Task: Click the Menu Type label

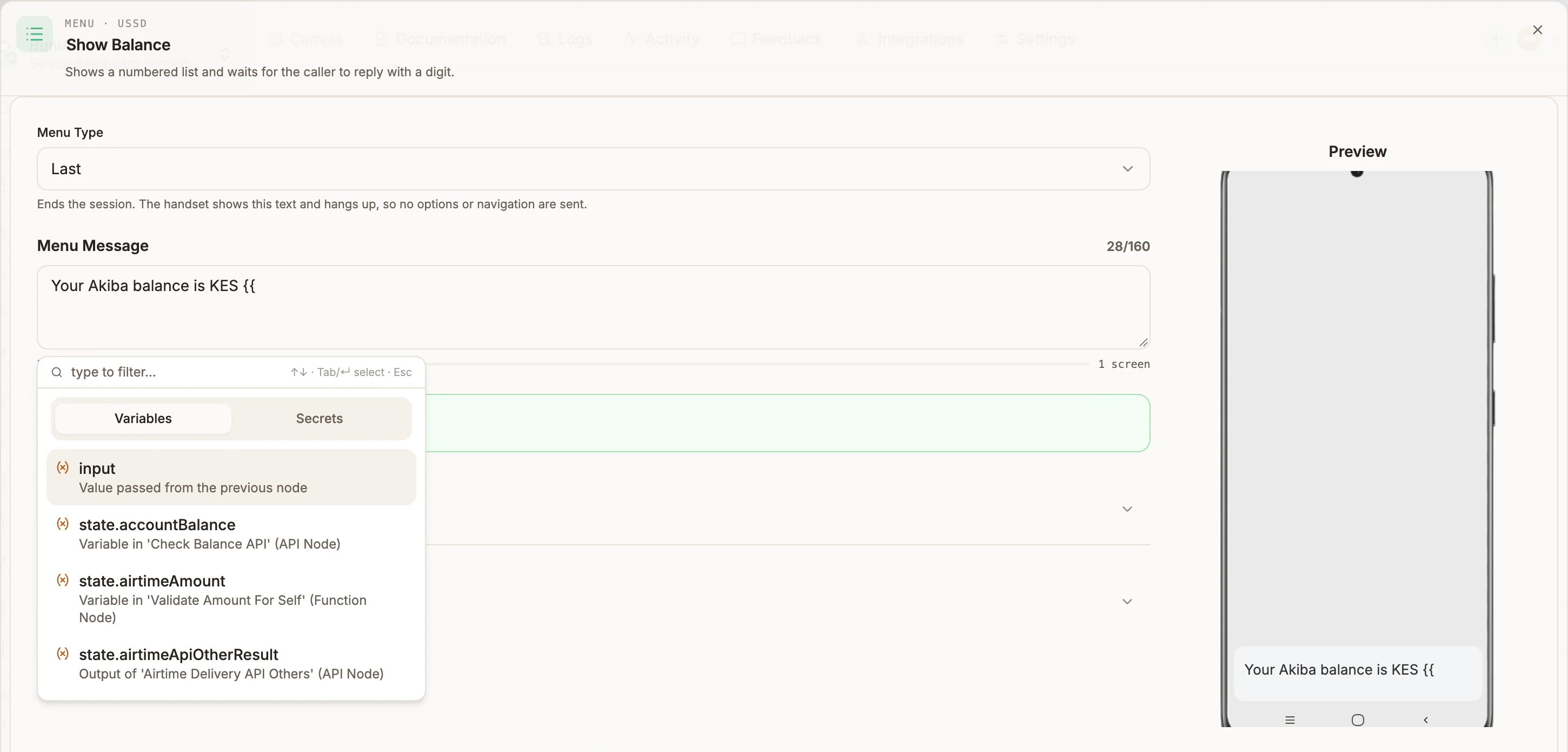Action: [70, 133]
